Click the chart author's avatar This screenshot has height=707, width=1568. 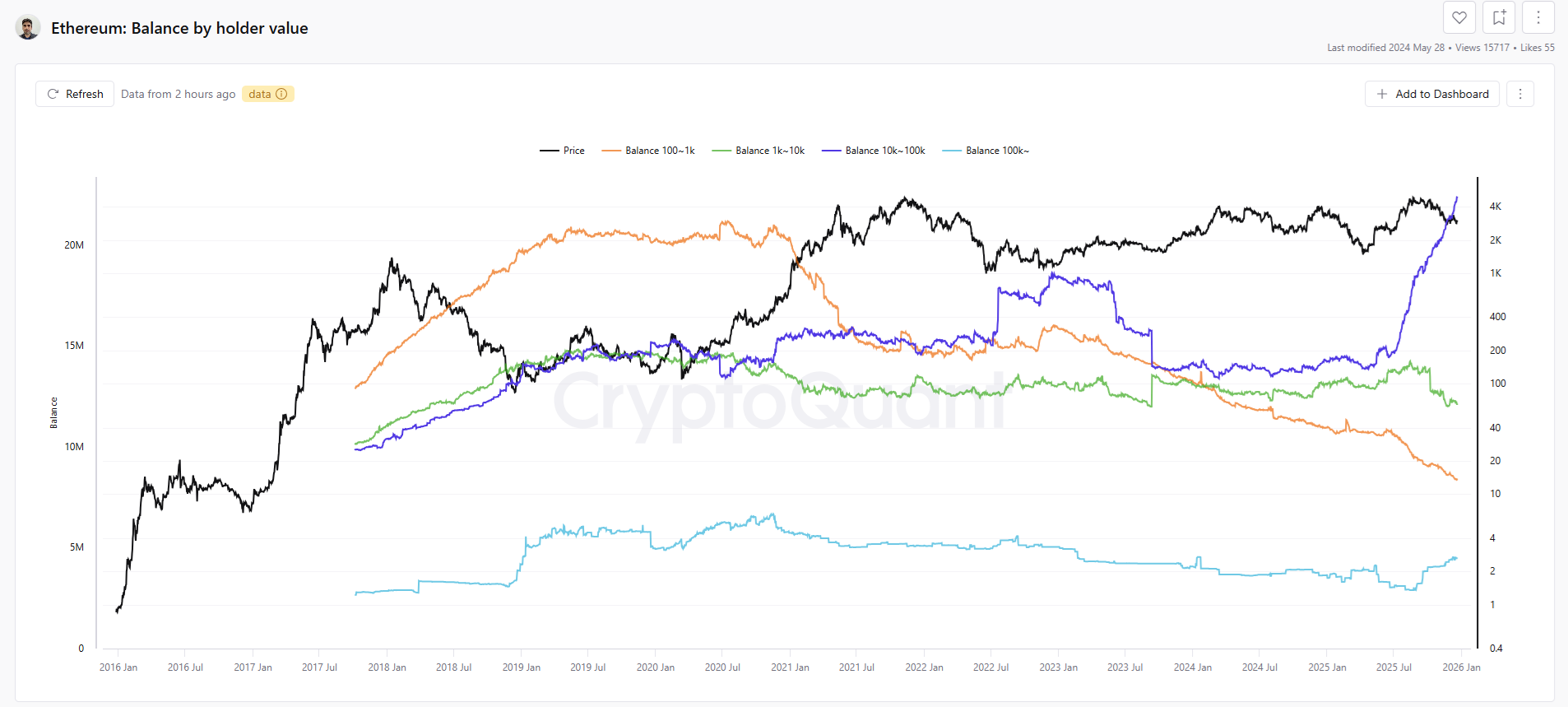pyautogui.click(x=26, y=26)
